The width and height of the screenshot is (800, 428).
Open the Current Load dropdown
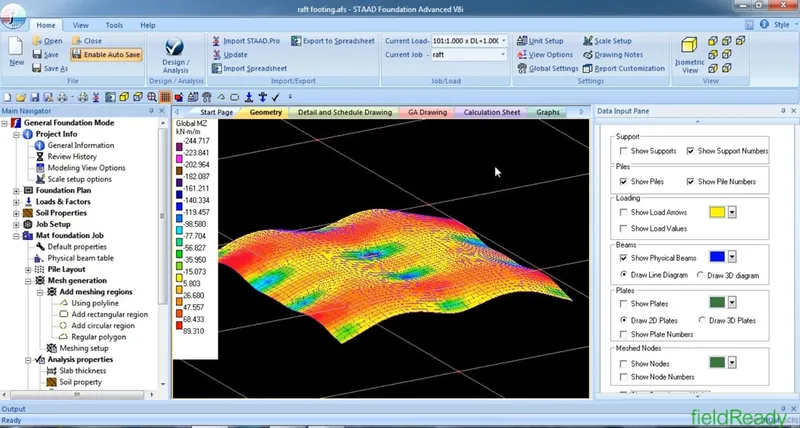click(503, 41)
